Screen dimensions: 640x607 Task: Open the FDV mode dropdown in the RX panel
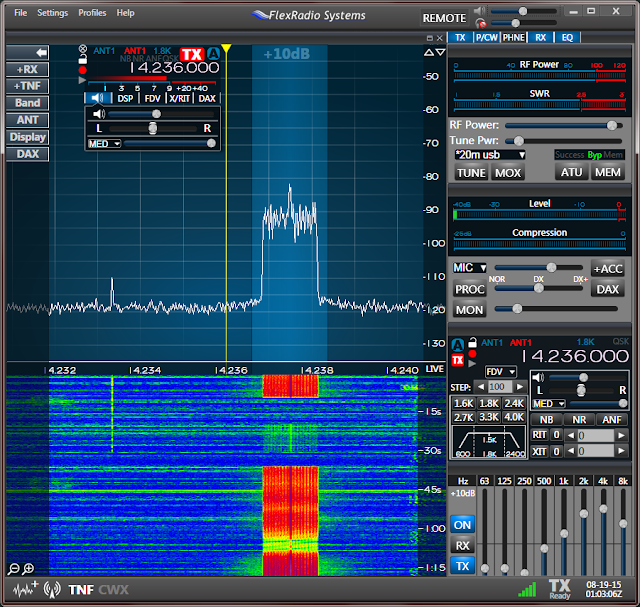point(500,372)
